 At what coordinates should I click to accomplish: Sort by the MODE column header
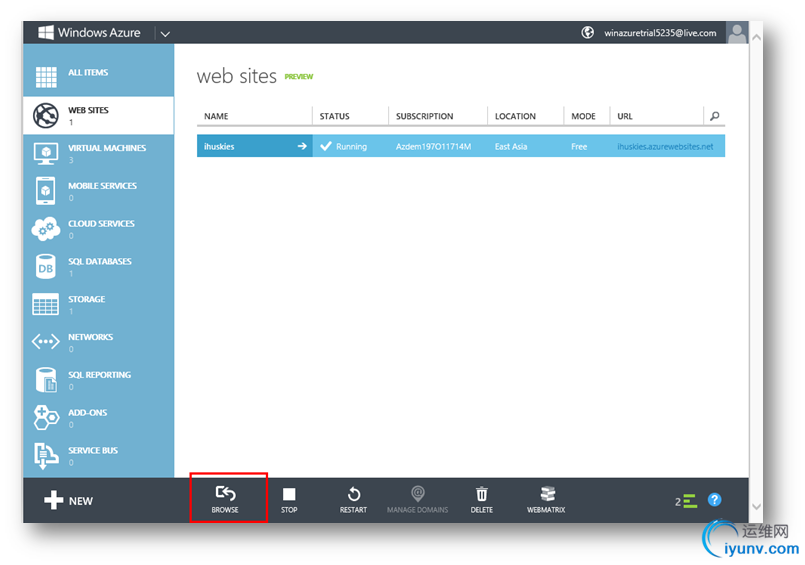tap(583, 116)
